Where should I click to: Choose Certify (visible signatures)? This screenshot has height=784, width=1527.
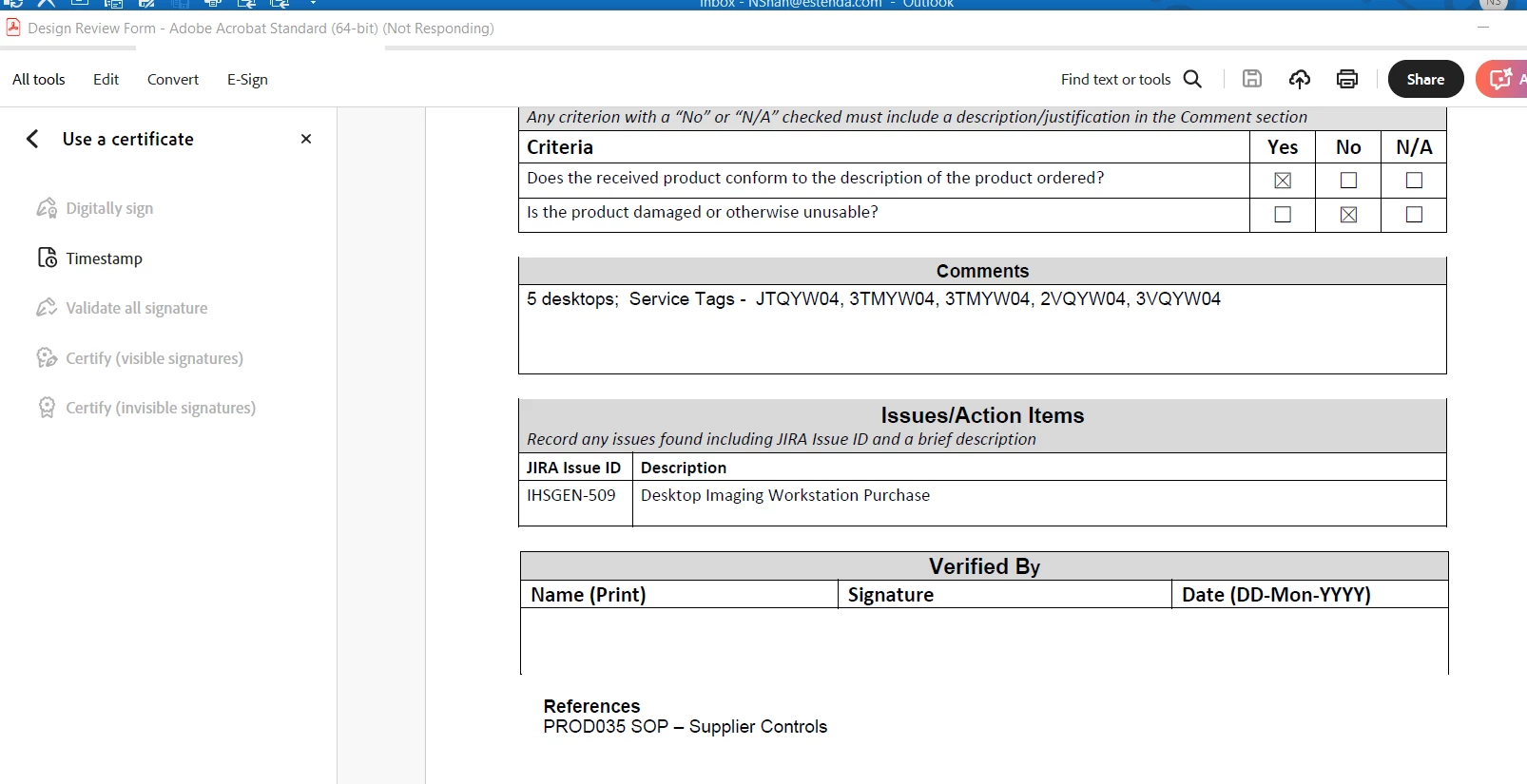pos(141,358)
